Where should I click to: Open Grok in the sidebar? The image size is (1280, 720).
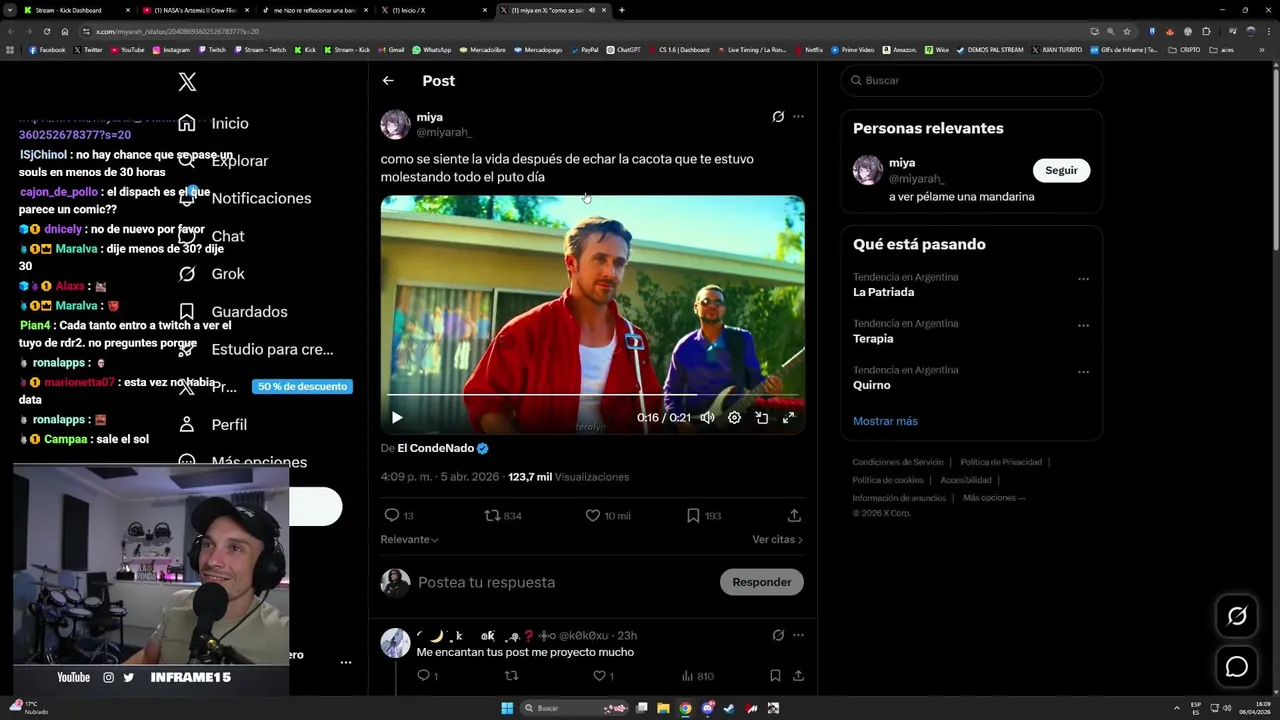pyautogui.click(x=212, y=274)
